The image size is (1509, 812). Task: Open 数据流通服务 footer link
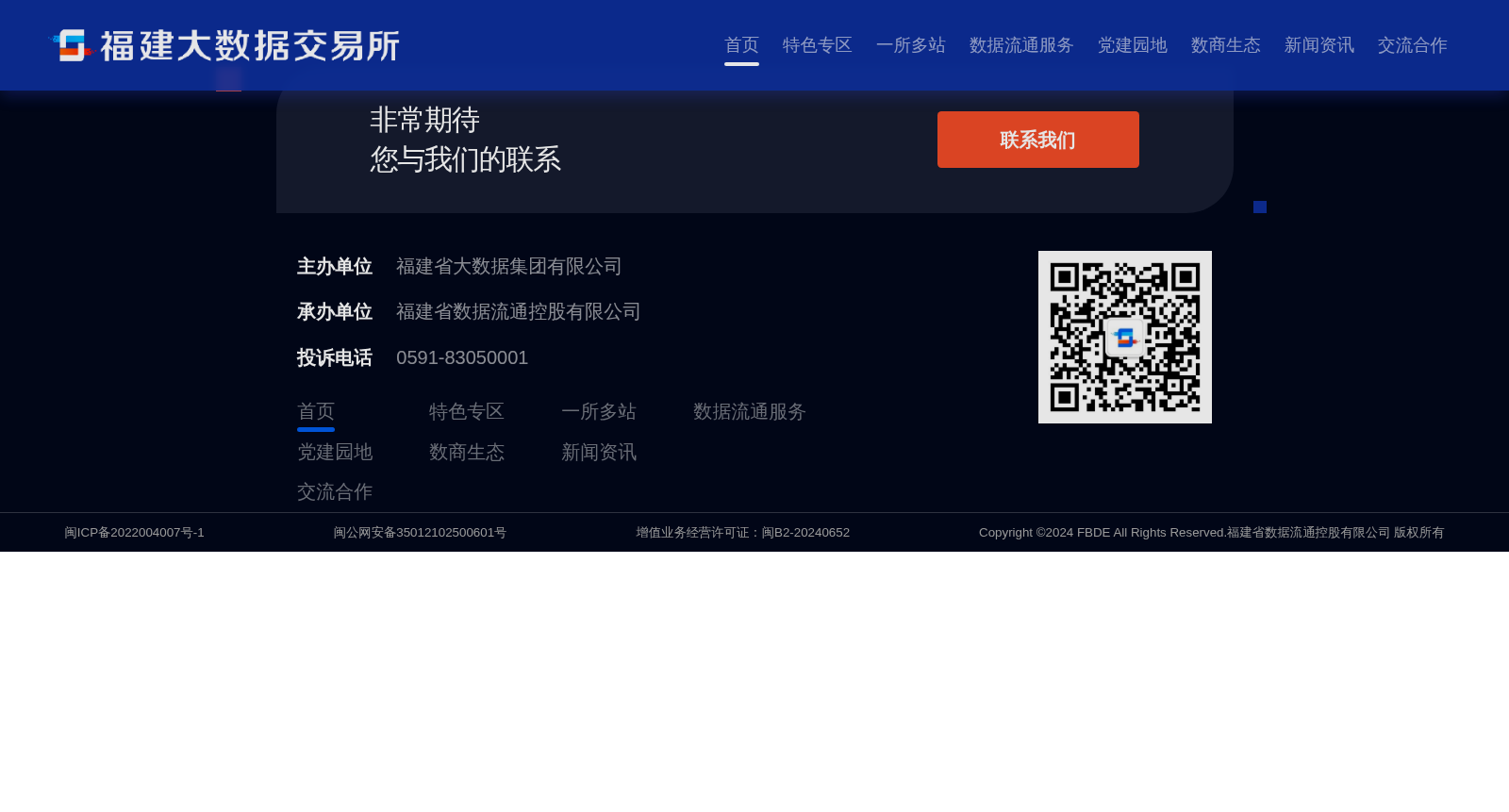click(750, 411)
